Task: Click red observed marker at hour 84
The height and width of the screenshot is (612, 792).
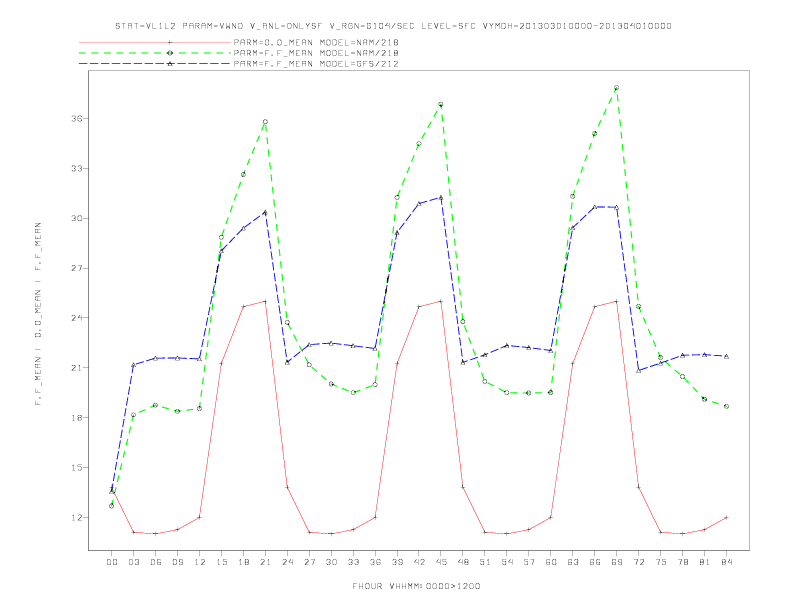Action: click(x=726, y=518)
